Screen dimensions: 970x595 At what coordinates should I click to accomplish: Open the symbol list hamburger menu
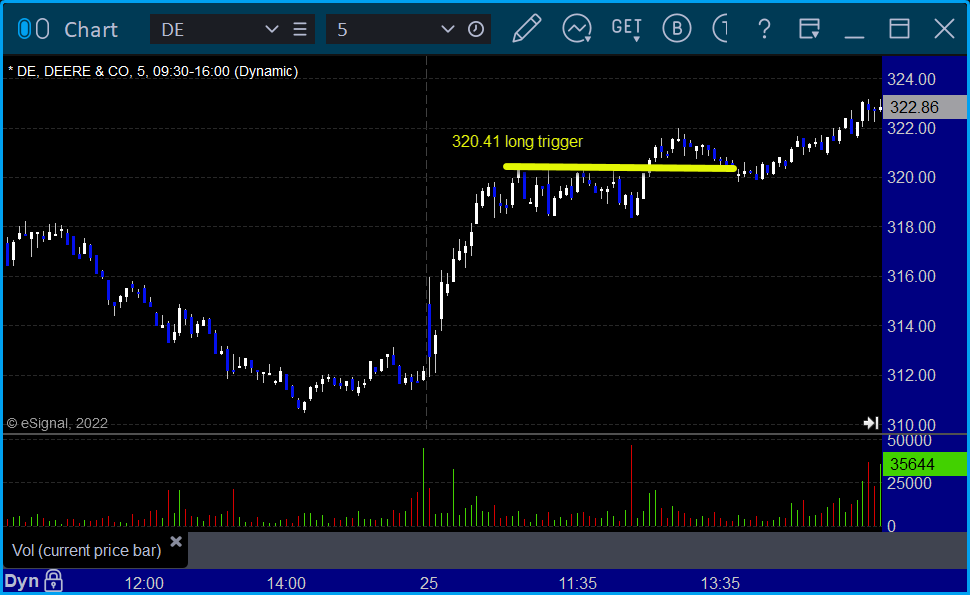[300, 29]
